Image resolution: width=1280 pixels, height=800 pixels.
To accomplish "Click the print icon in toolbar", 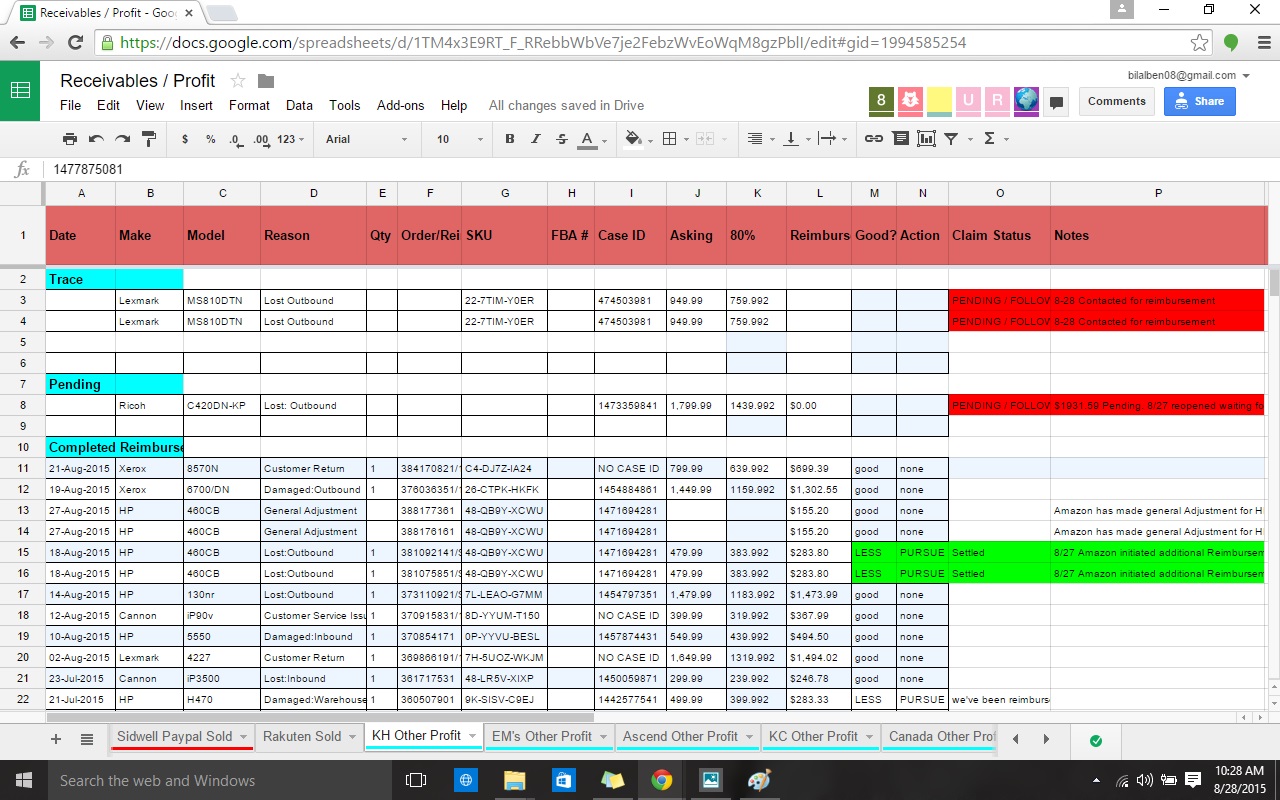I will click(x=70, y=139).
